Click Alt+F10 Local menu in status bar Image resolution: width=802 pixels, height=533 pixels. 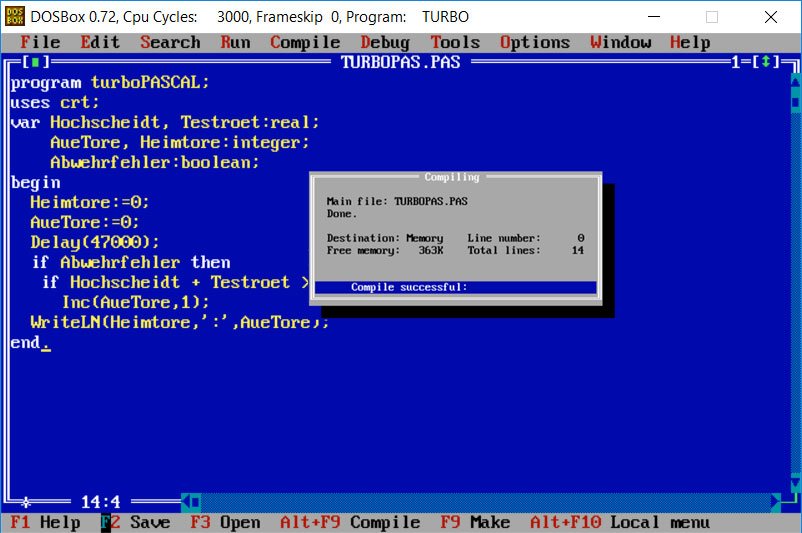[620, 522]
